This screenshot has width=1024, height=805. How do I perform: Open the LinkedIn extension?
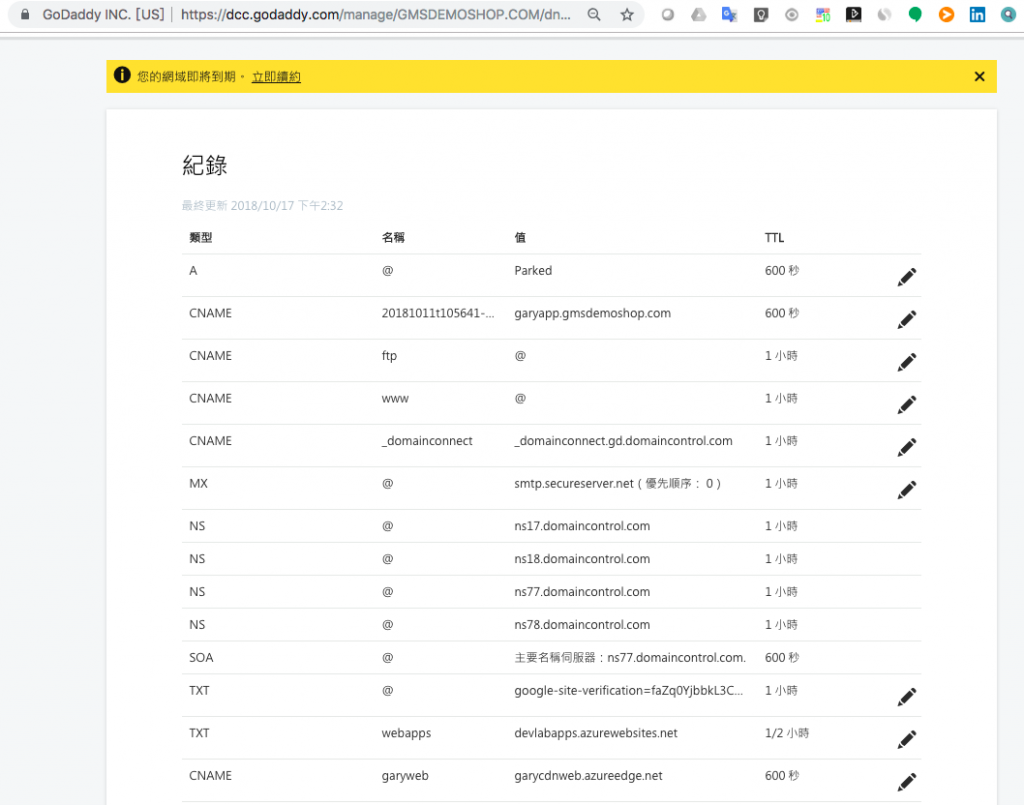pos(977,14)
